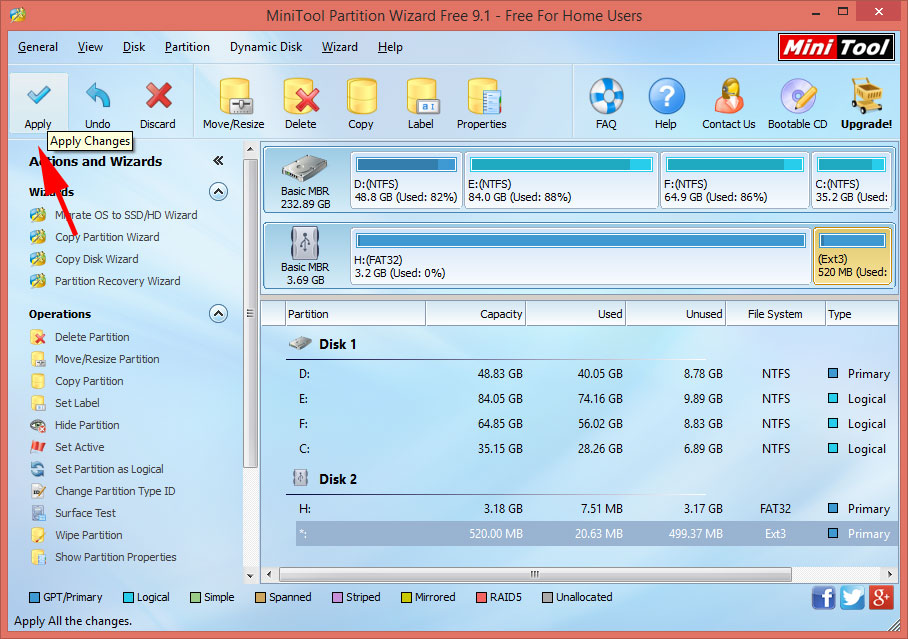Click the Undo arrow toolbar icon
This screenshot has height=639, width=908.
tap(97, 96)
